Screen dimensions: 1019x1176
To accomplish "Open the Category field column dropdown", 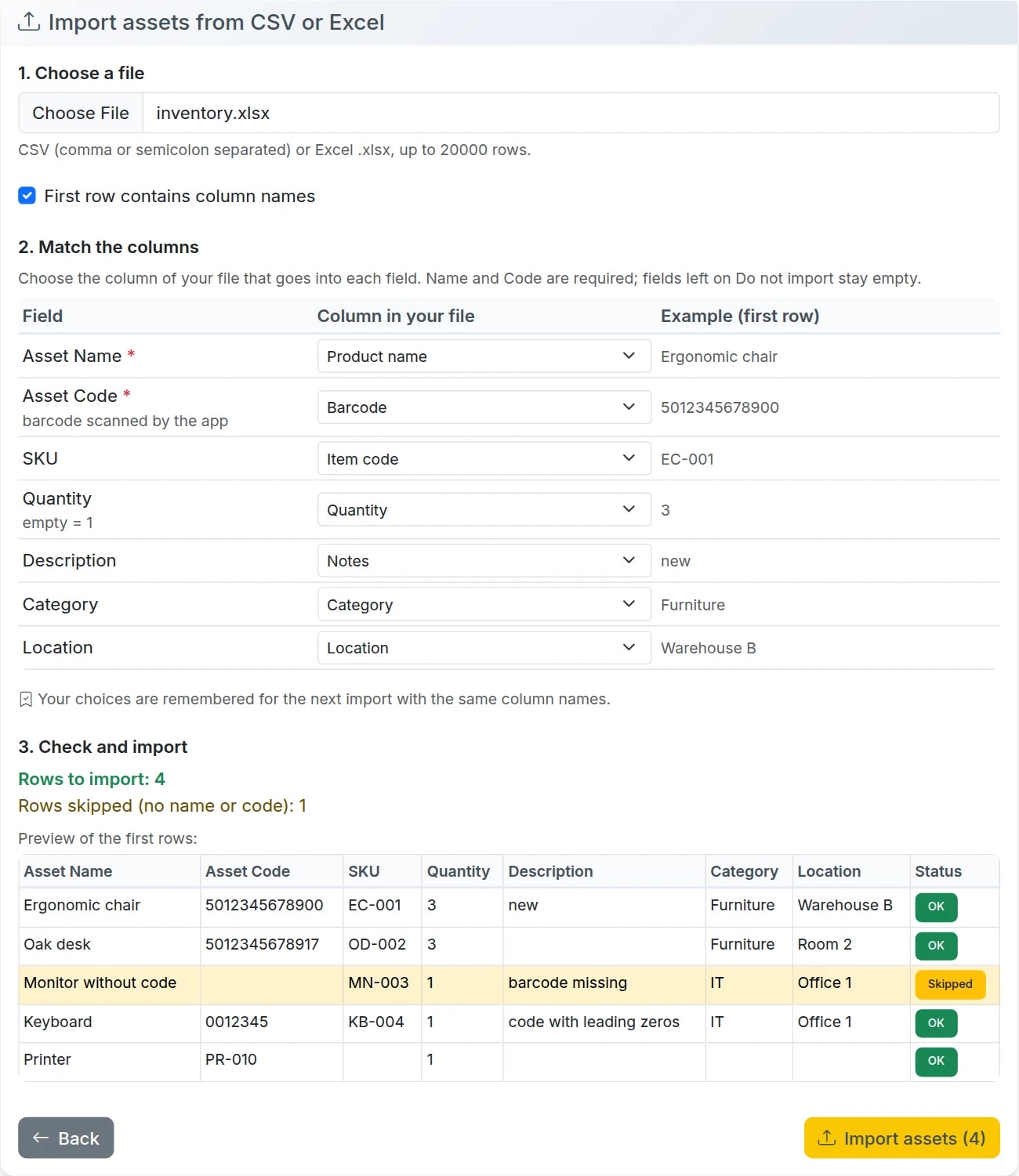I will pyautogui.click(x=484, y=604).
